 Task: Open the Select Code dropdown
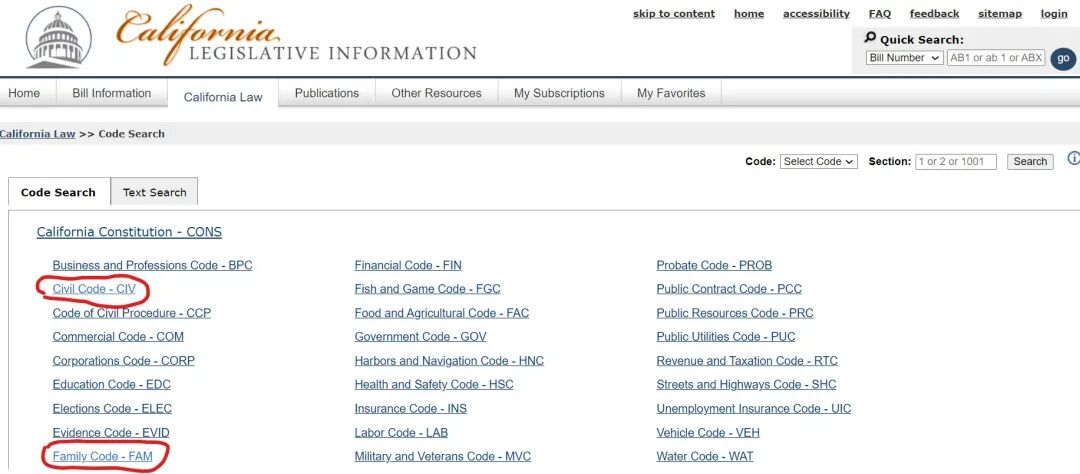[x=819, y=161]
